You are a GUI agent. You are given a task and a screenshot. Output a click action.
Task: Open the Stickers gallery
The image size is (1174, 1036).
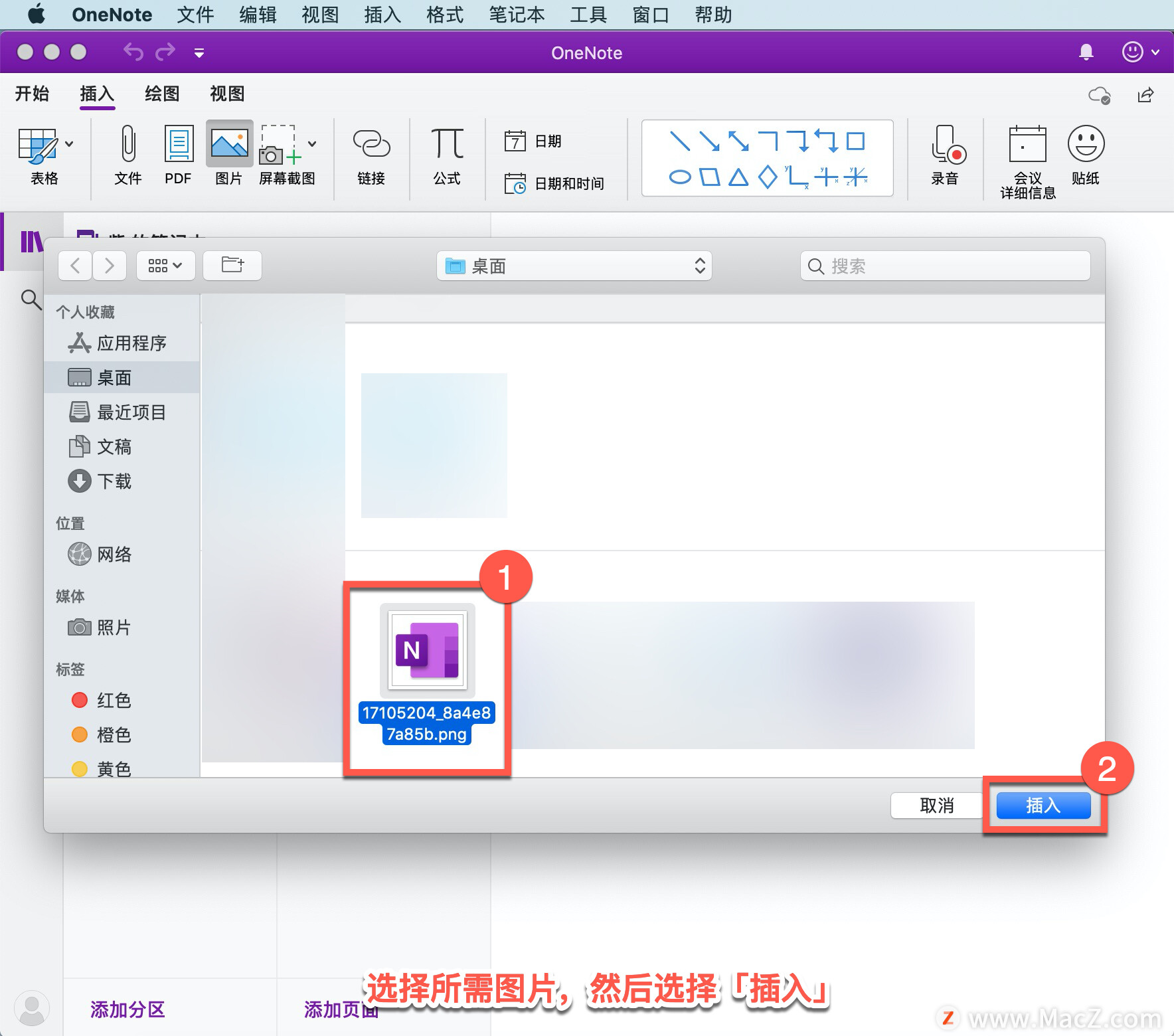pos(1086,157)
